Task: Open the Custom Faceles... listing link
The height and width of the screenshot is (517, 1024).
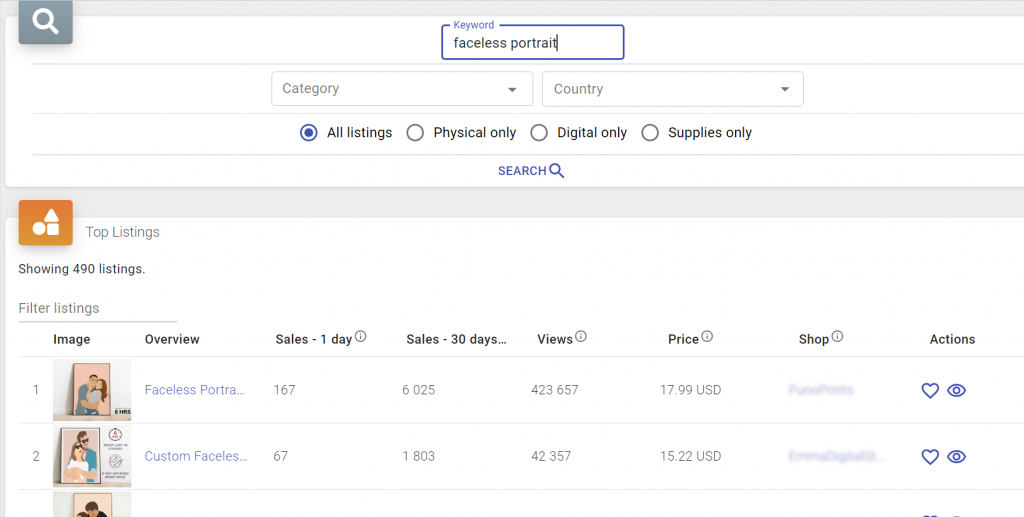Action: coord(196,456)
